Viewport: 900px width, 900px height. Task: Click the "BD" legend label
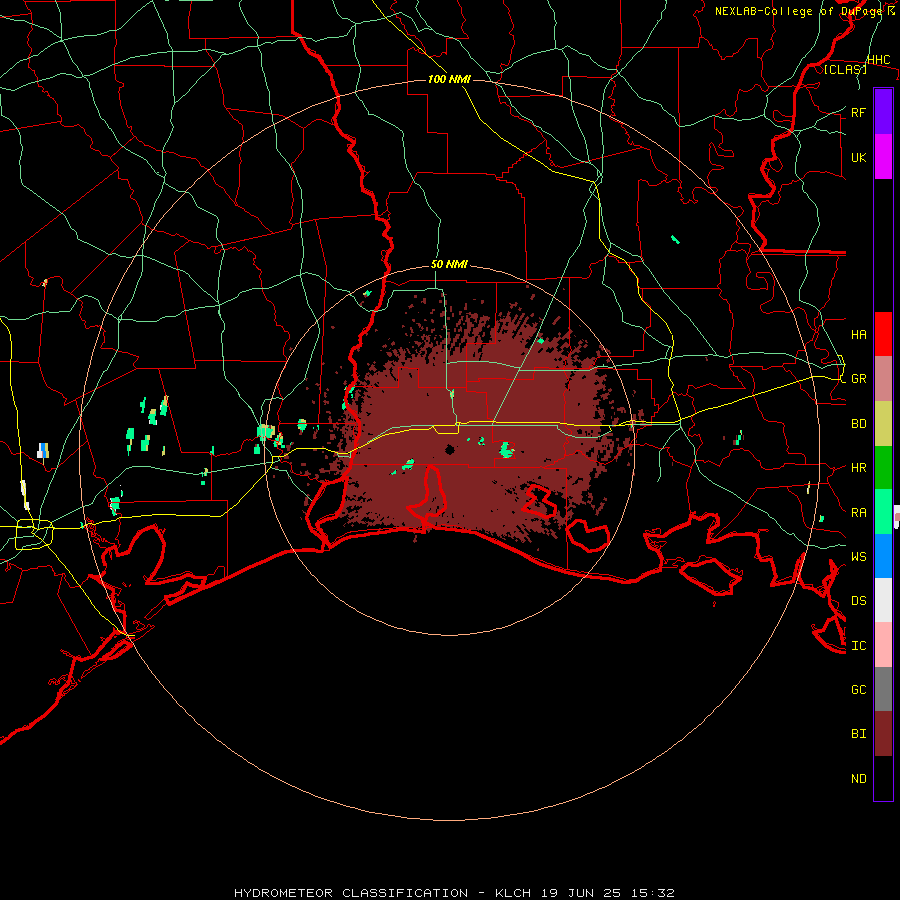pos(859,424)
